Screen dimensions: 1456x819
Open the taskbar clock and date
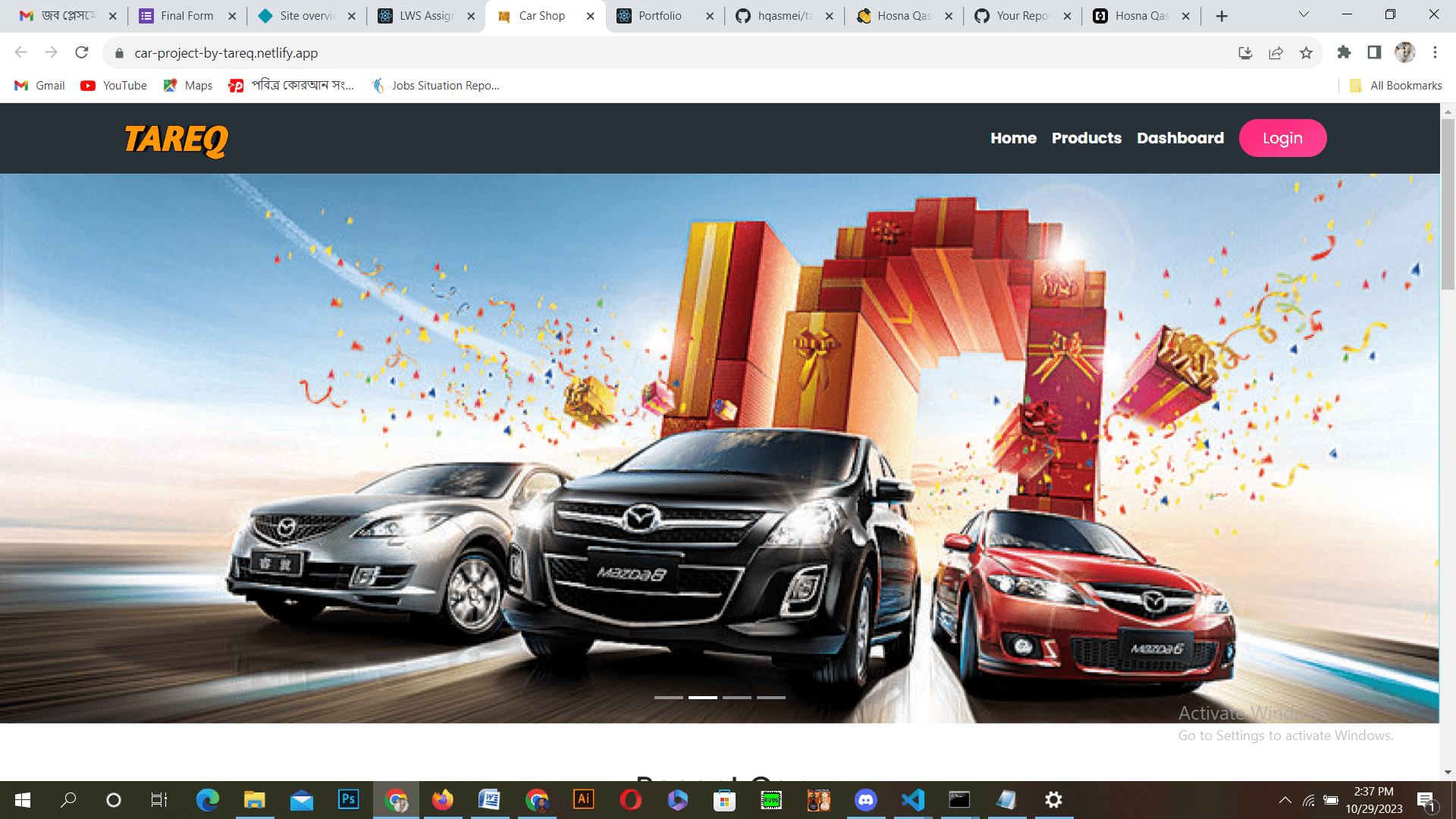click(1374, 800)
